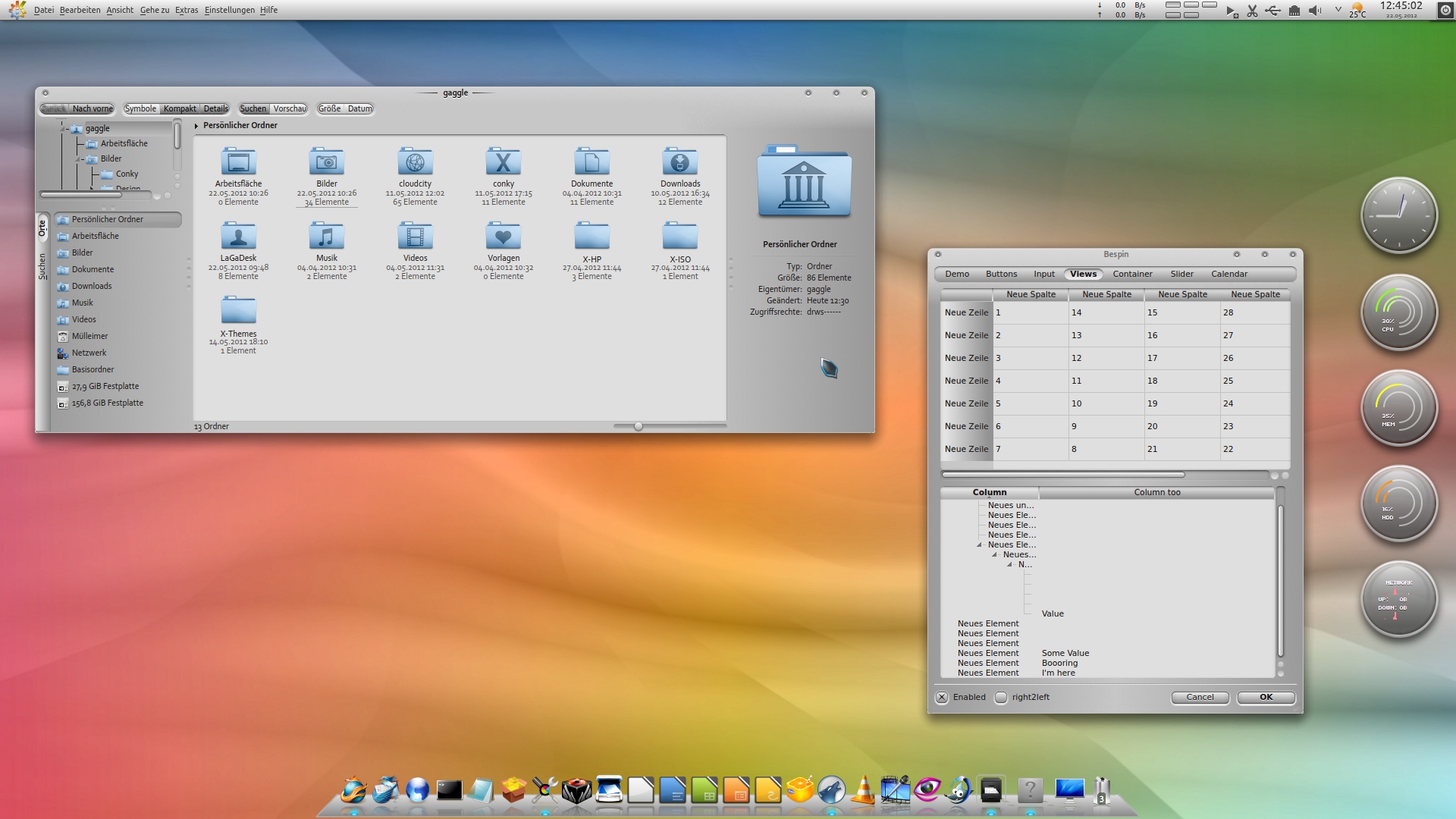Open the Ansicht menu

[x=120, y=10]
